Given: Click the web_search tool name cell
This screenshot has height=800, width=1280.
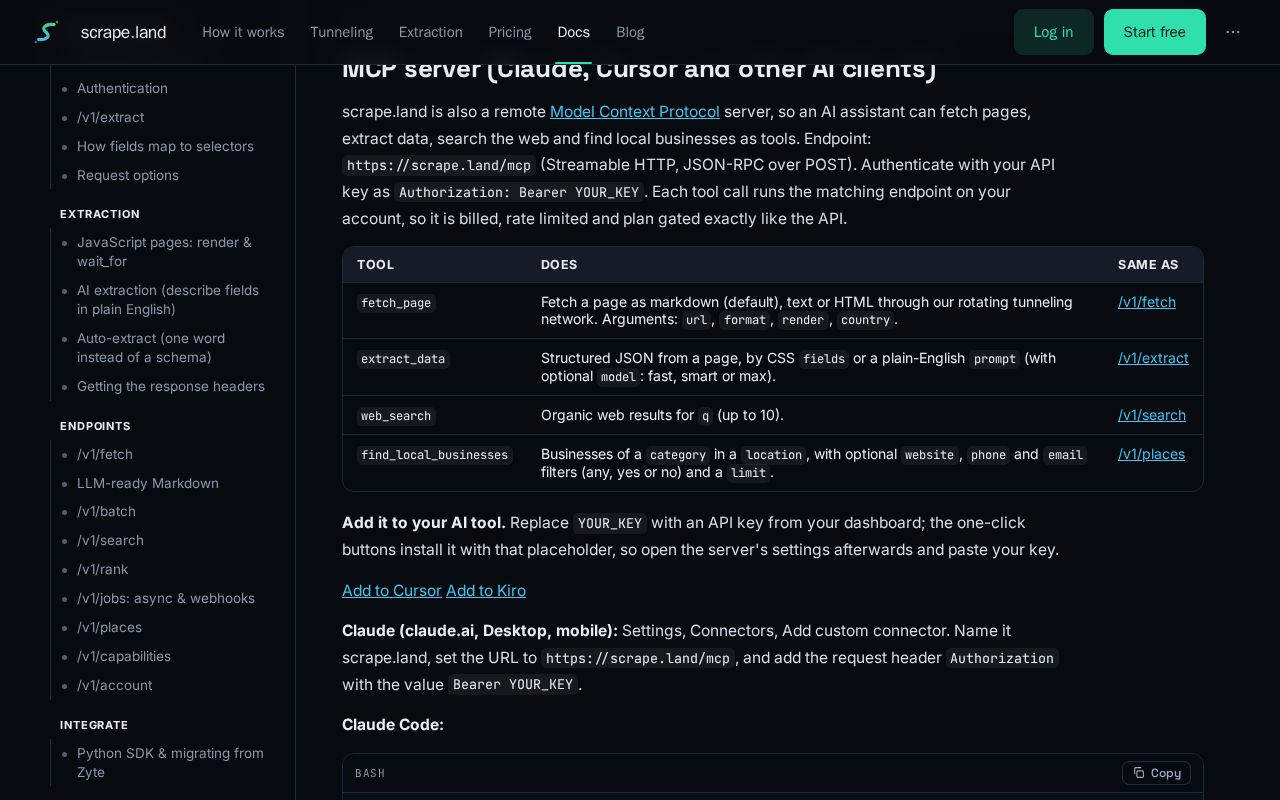Looking at the screenshot, I should (x=396, y=416).
